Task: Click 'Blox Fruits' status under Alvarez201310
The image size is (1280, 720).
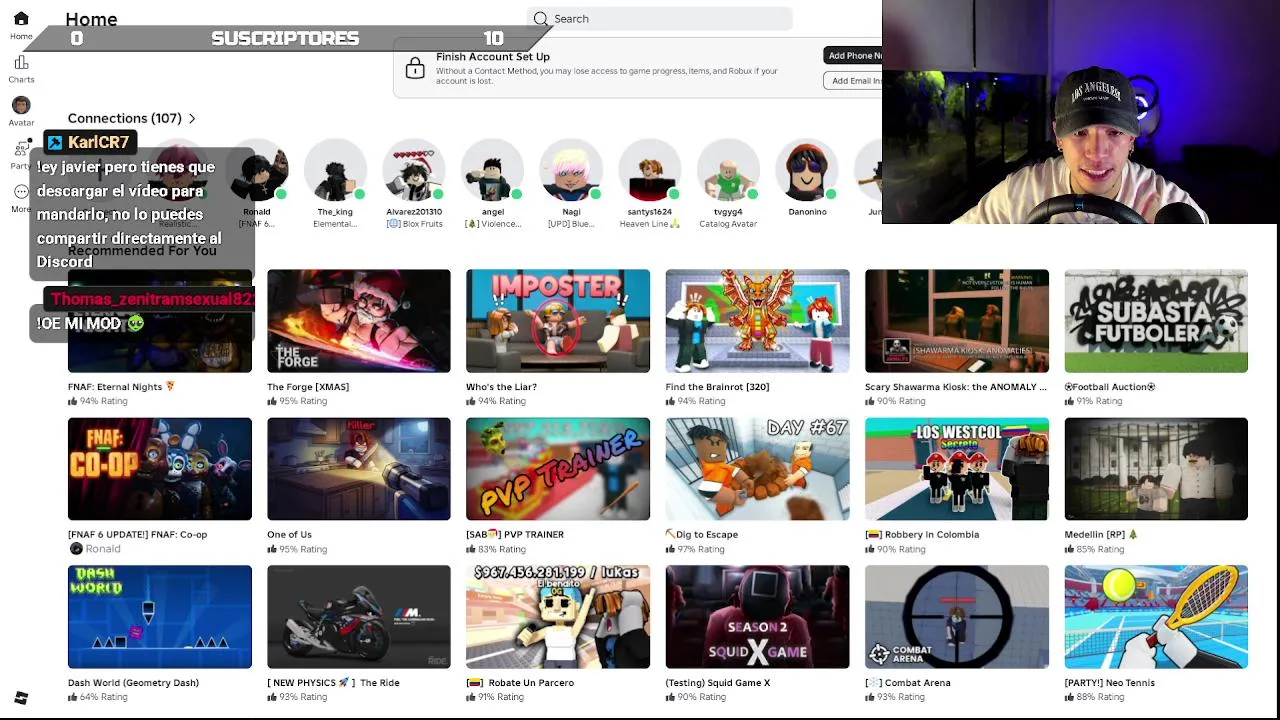Action: [414, 224]
